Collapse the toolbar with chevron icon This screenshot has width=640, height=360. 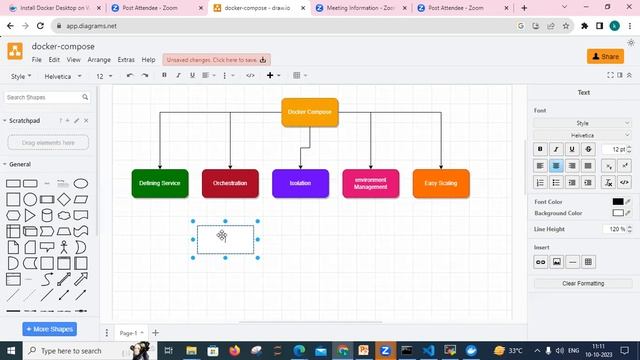tap(629, 75)
